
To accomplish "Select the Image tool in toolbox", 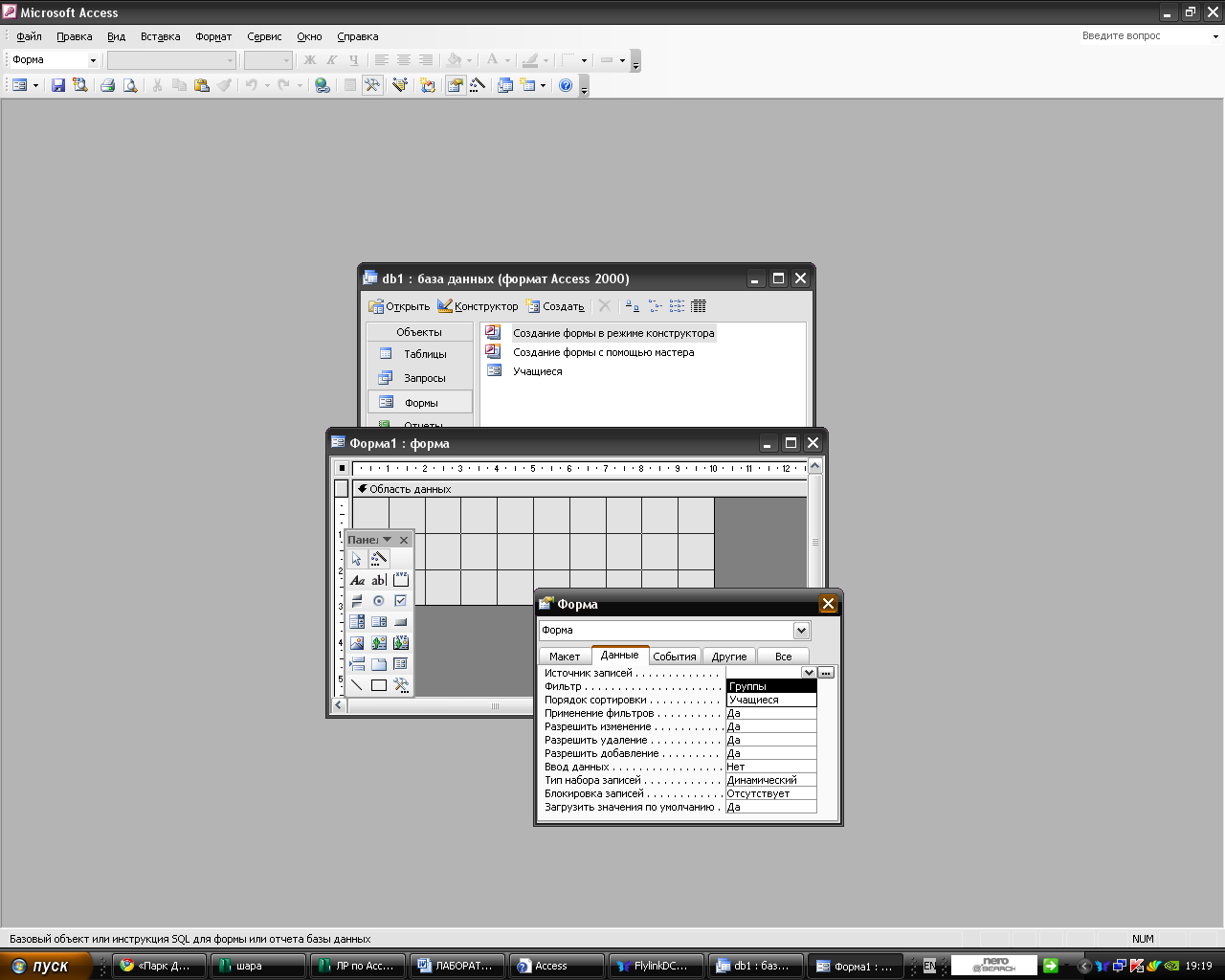I will point(357,643).
